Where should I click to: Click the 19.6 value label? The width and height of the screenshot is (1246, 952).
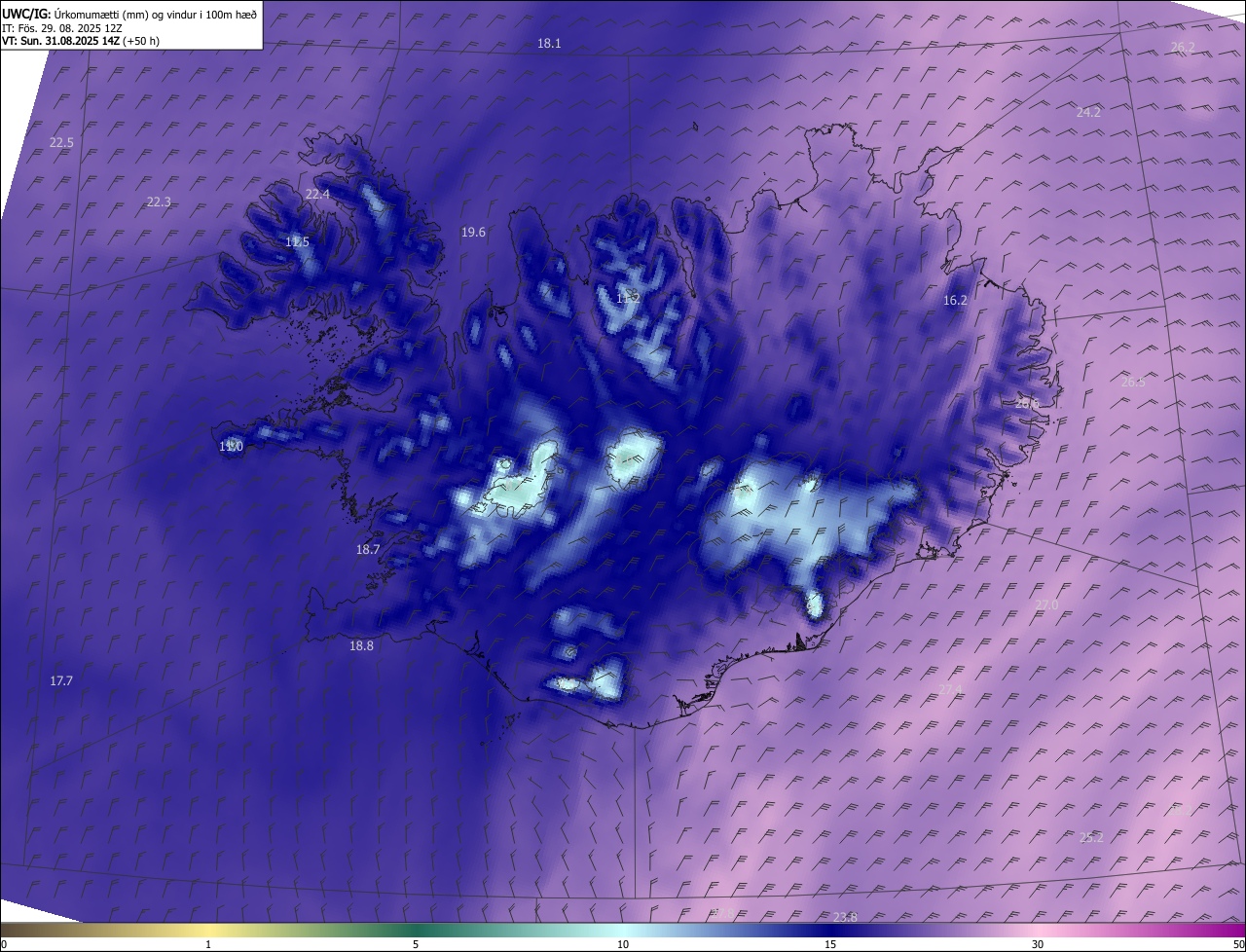473,233
